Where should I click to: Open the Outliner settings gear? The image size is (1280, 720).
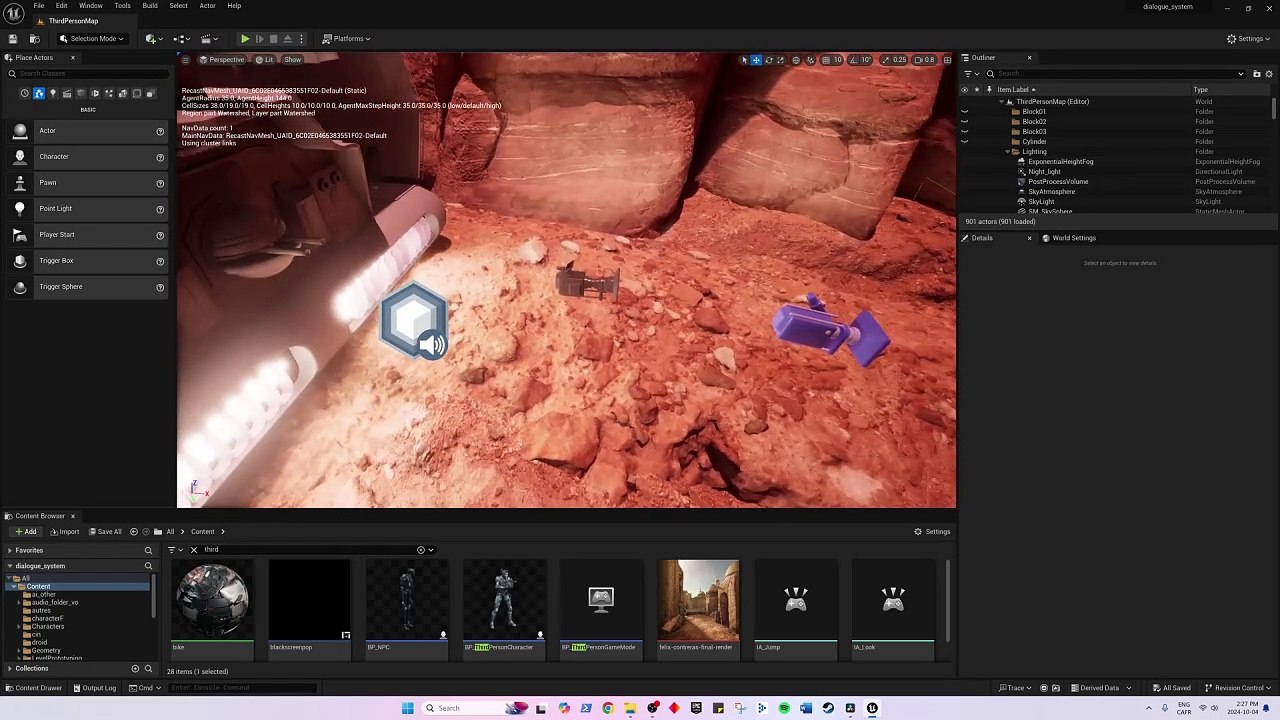1269,74
